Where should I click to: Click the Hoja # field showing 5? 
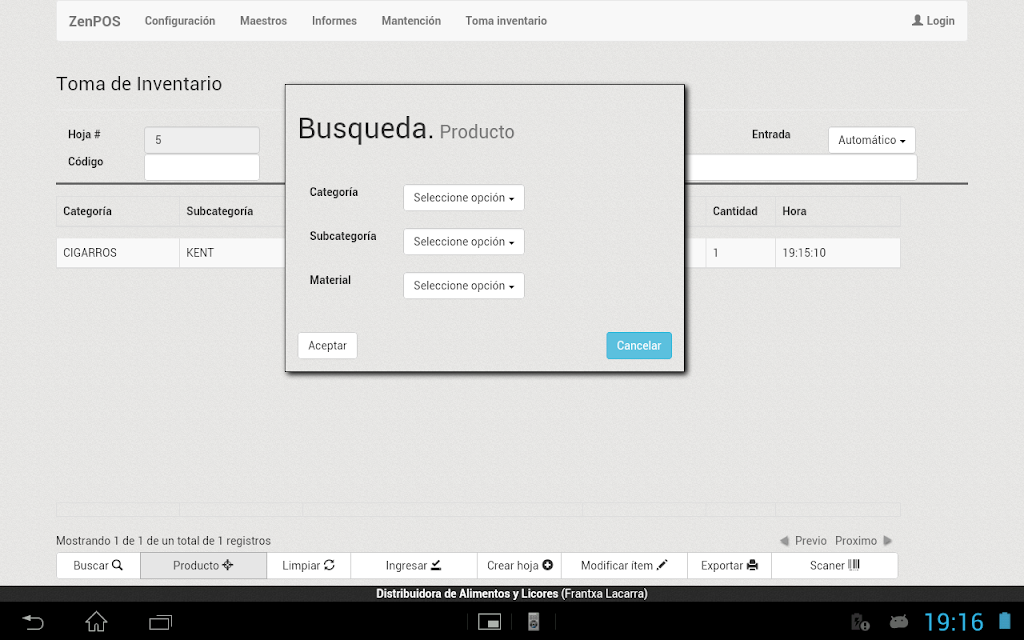click(202, 140)
